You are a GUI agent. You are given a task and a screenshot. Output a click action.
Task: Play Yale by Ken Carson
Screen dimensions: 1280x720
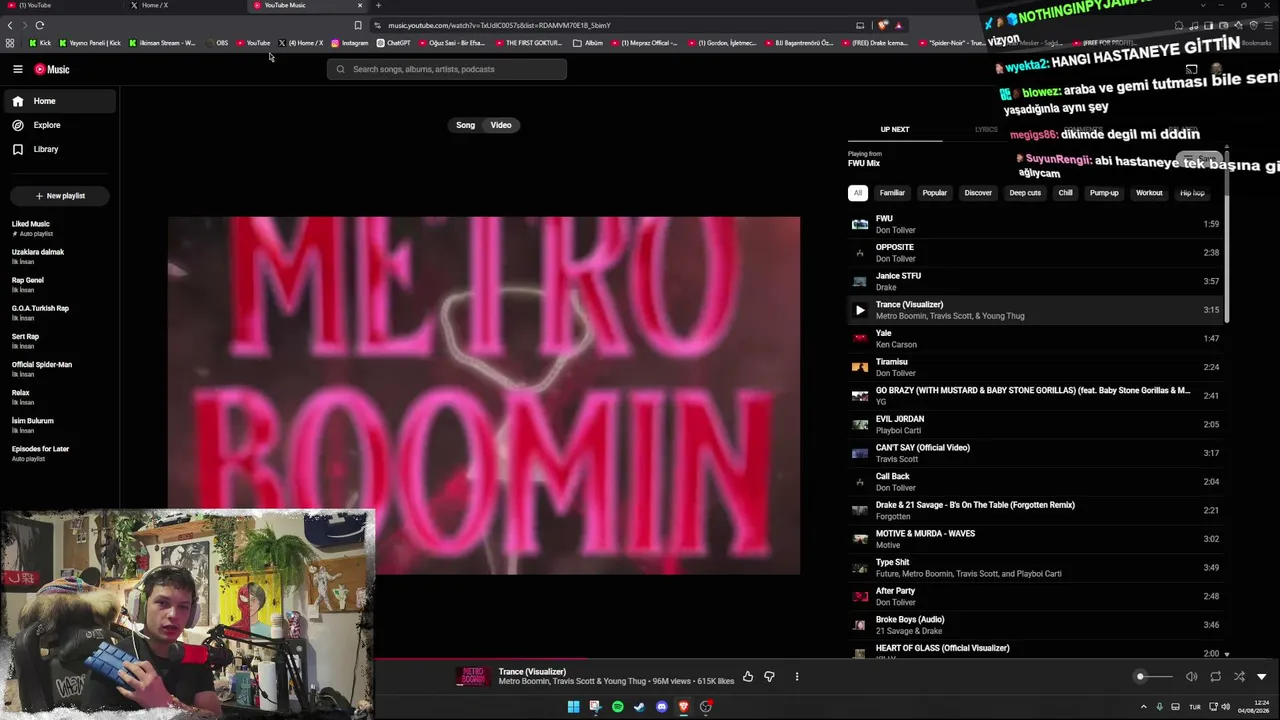coord(1035,339)
